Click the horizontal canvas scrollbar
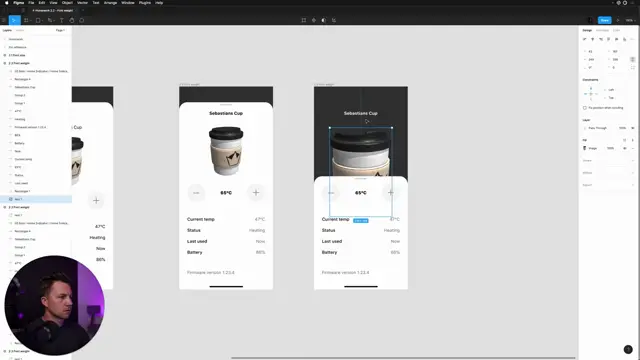640x360 pixels. click(x=403, y=358)
